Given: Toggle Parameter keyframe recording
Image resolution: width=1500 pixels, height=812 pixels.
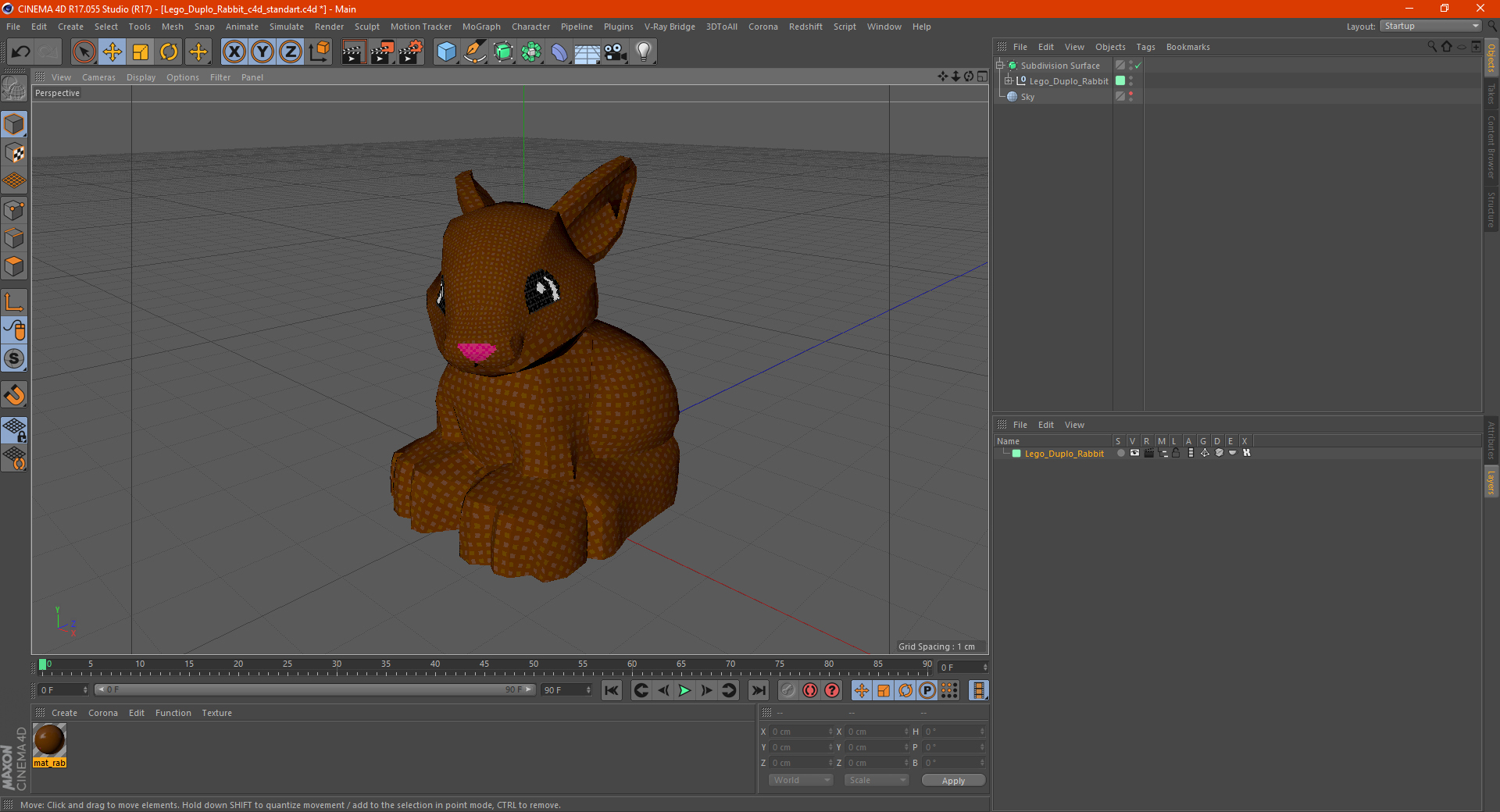Looking at the screenshot, I should pos(927,690).
